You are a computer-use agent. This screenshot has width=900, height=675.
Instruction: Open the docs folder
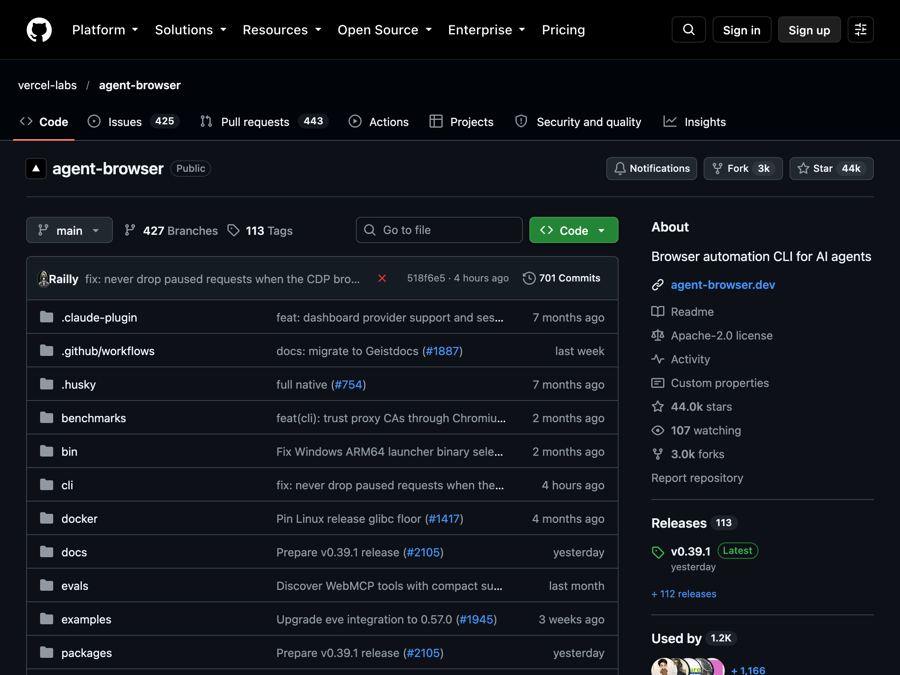(x=74, y=552)
